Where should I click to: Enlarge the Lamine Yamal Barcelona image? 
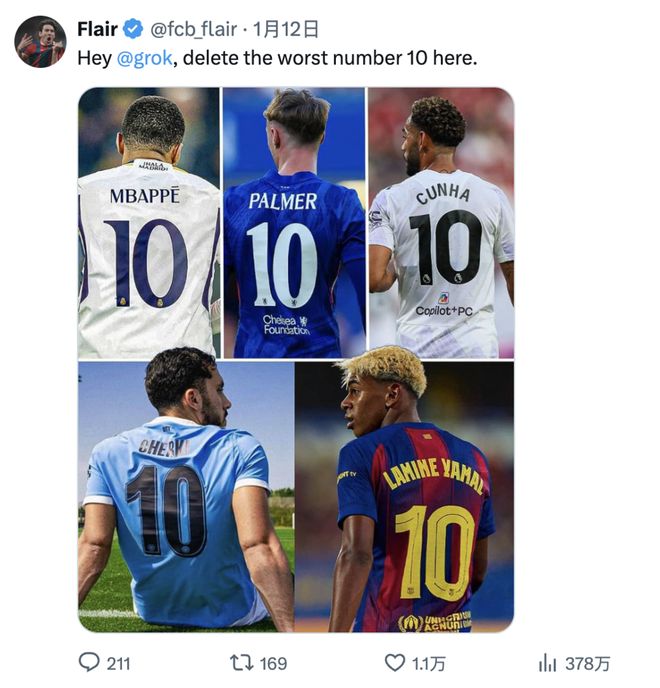404,496
